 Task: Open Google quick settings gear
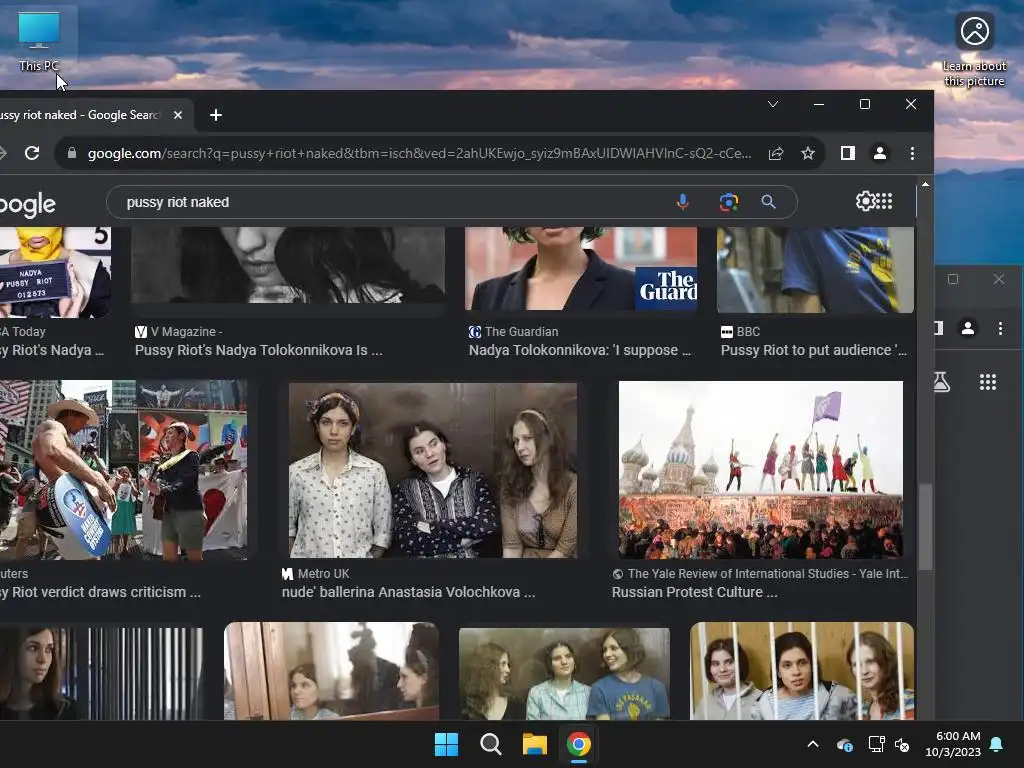coord(865,201)
